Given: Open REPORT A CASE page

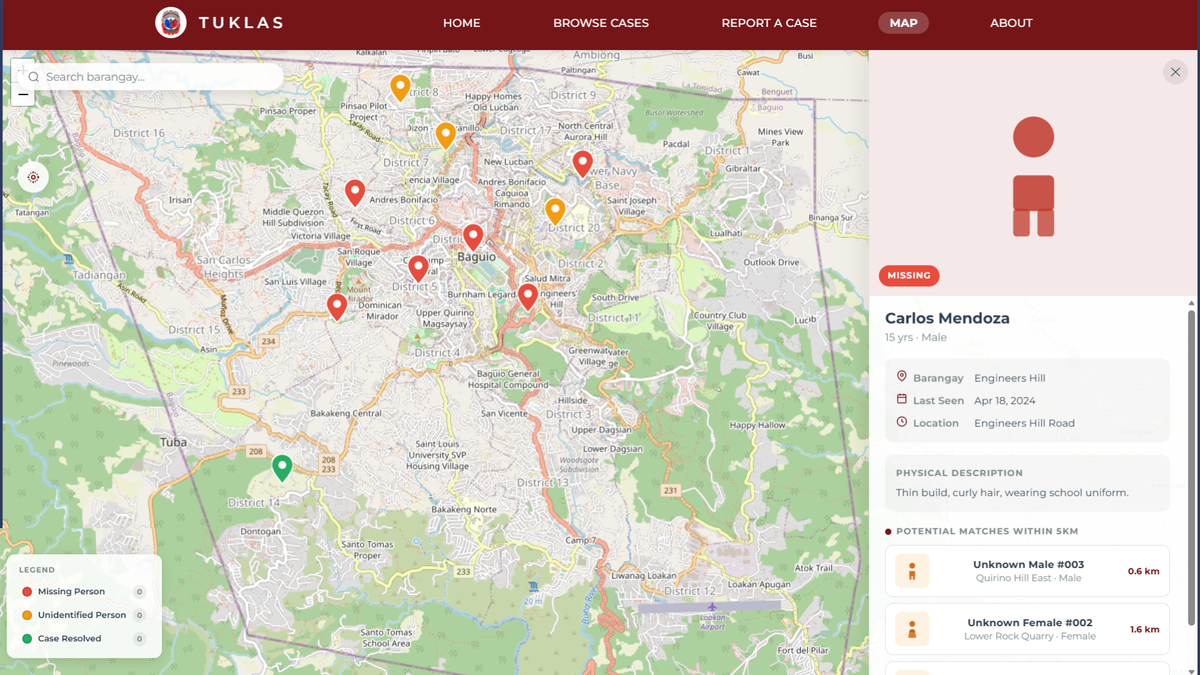Looking at the screenshot, I should tap(769, 23).
